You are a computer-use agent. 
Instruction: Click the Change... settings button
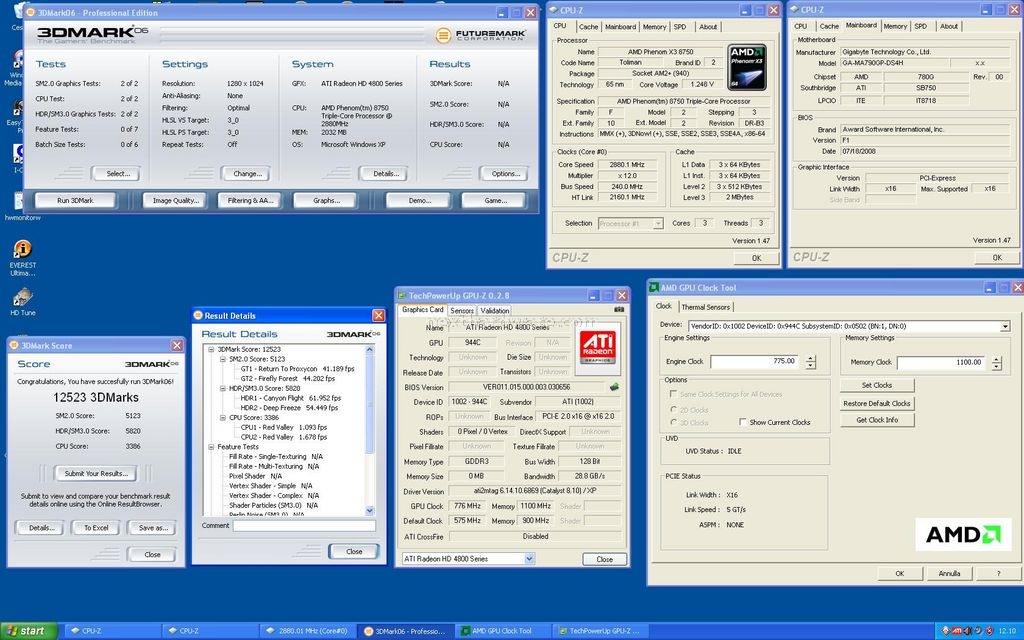point(247,174)
